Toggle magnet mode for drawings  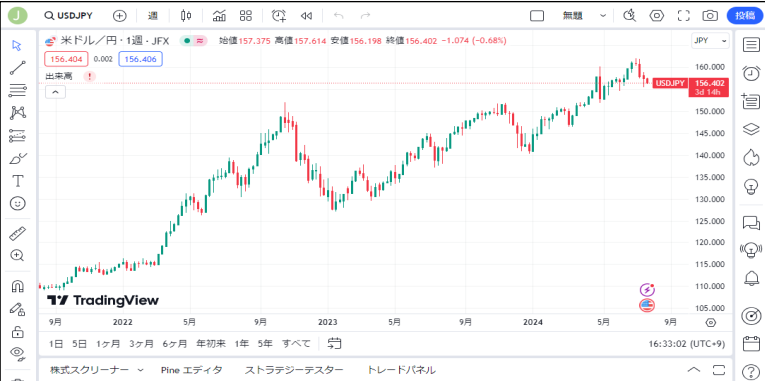[18, 286]
